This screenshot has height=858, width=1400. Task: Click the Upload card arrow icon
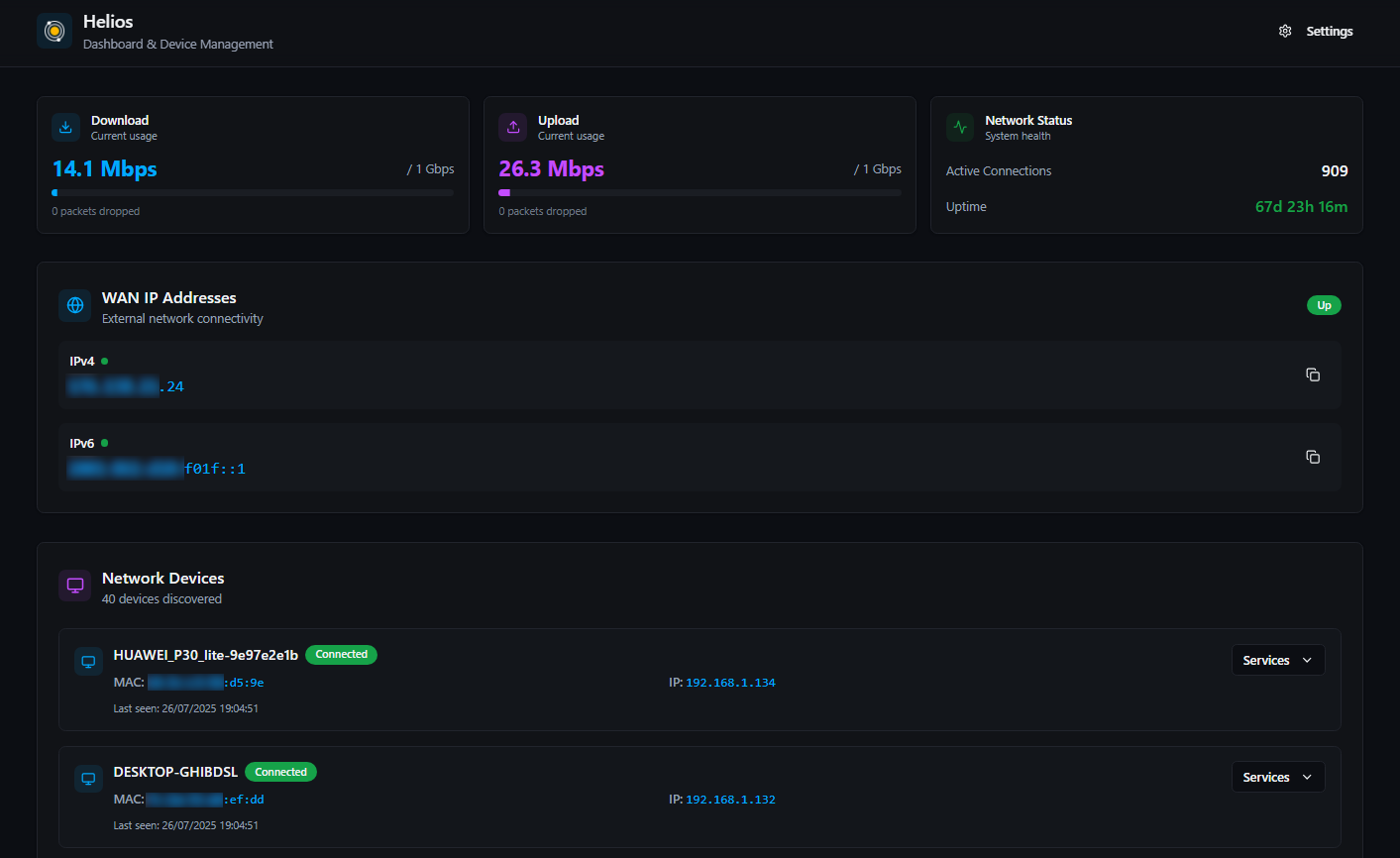coord(512,127)
